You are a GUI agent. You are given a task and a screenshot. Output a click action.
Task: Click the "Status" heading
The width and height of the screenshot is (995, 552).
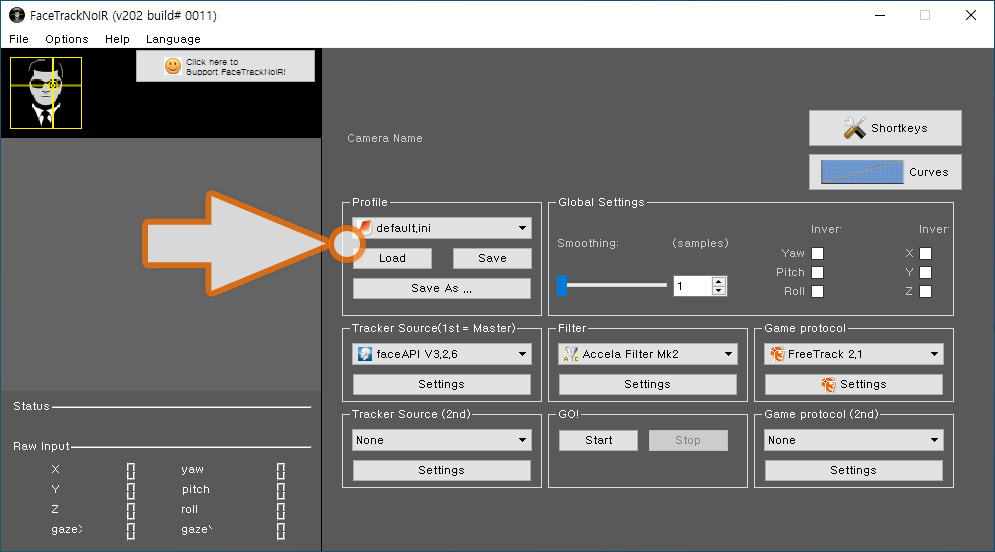[x=31, y=406]
